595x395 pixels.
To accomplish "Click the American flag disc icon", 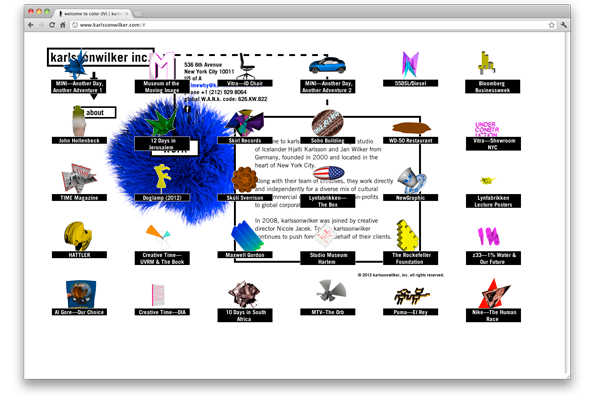I will tap(329, 173).
